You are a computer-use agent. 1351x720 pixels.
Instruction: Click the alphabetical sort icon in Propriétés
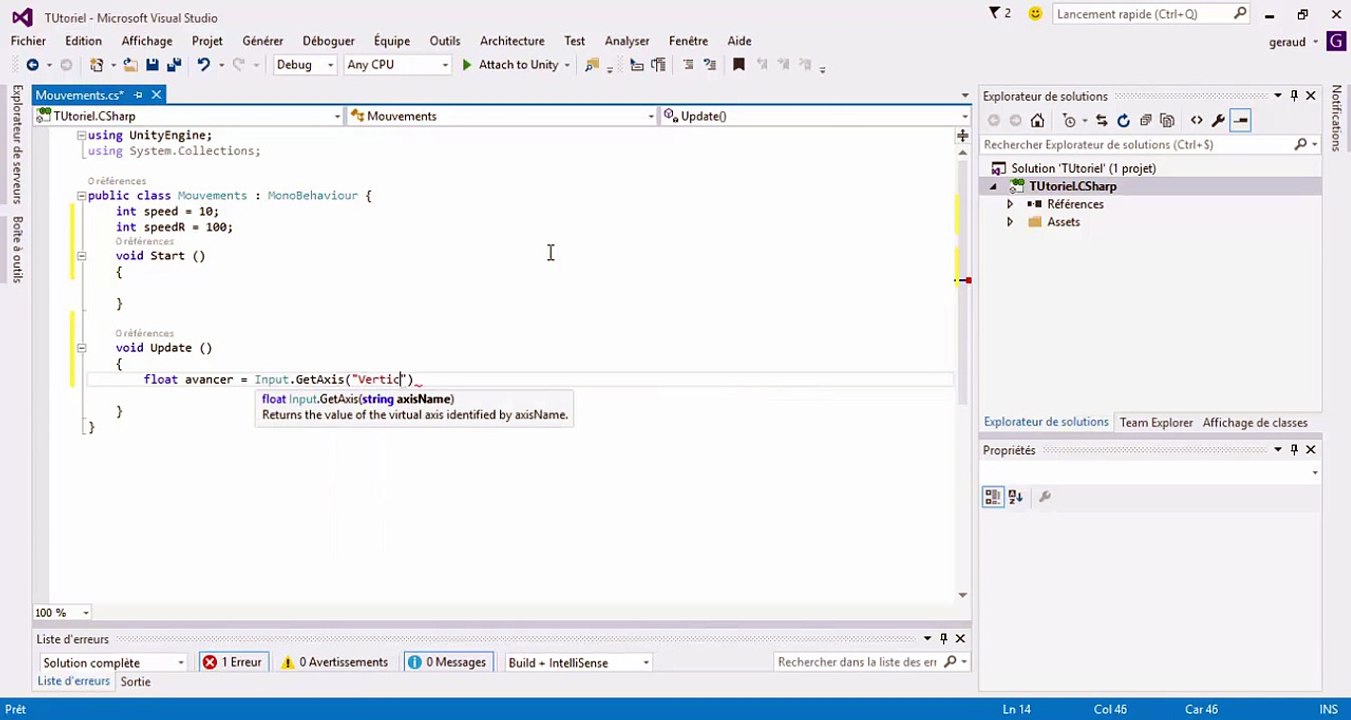(x=1015, y=497)
